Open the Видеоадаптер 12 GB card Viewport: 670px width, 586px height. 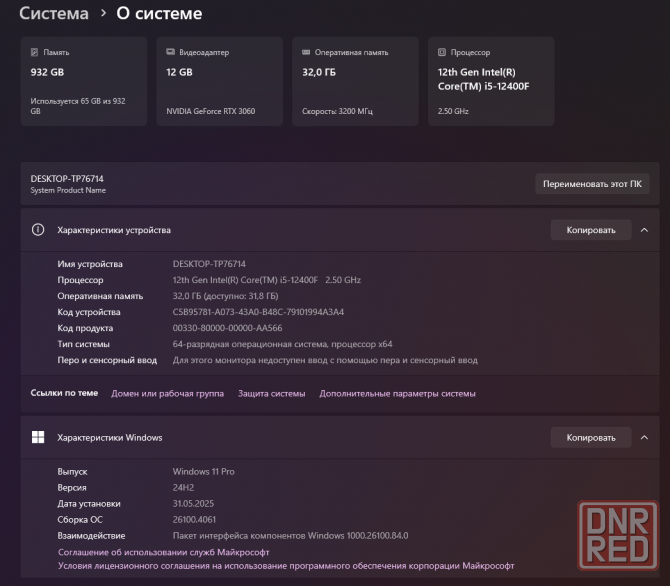click(x=220, y=81)
